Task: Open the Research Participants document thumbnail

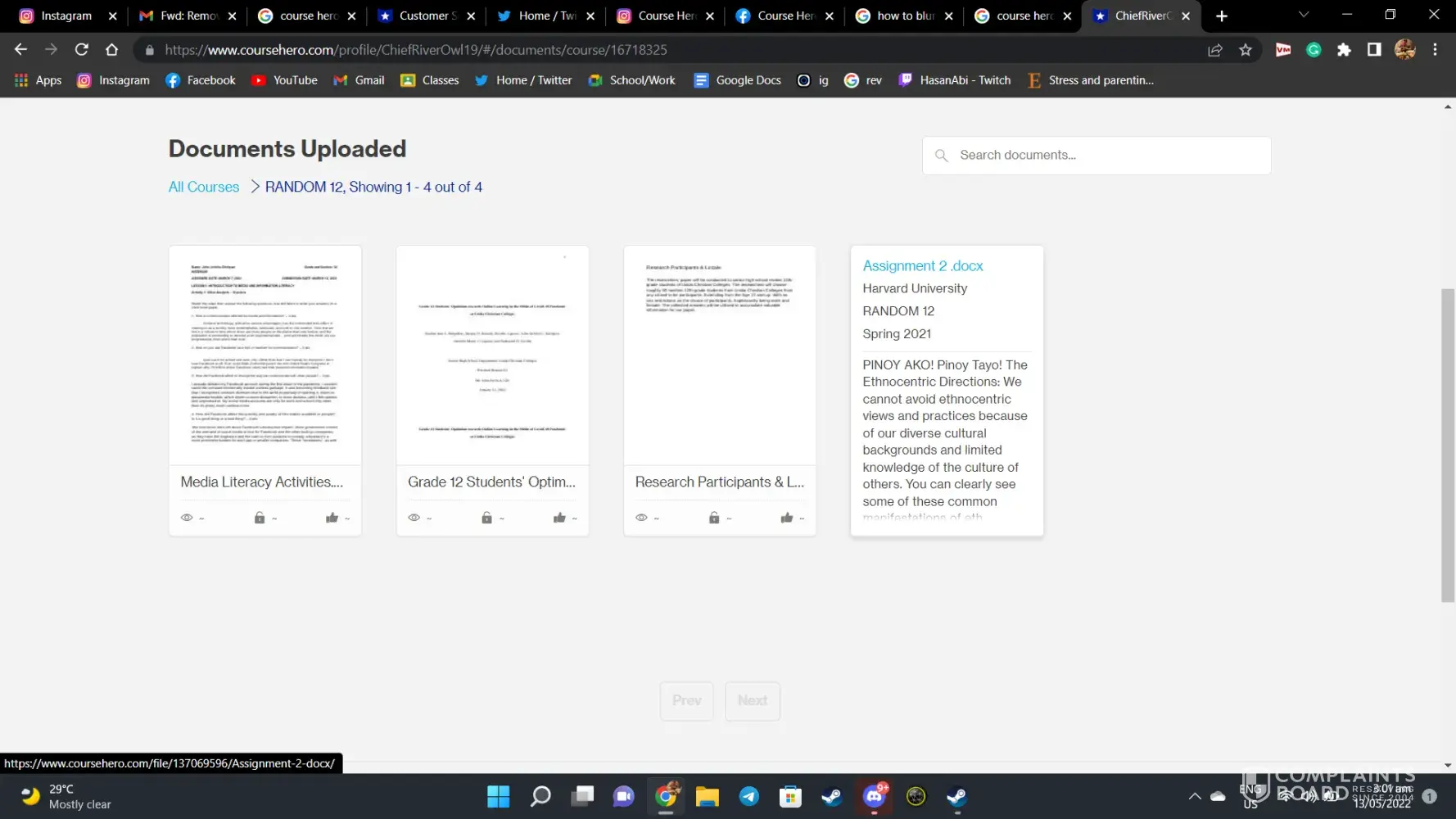Action: point(720,355)
